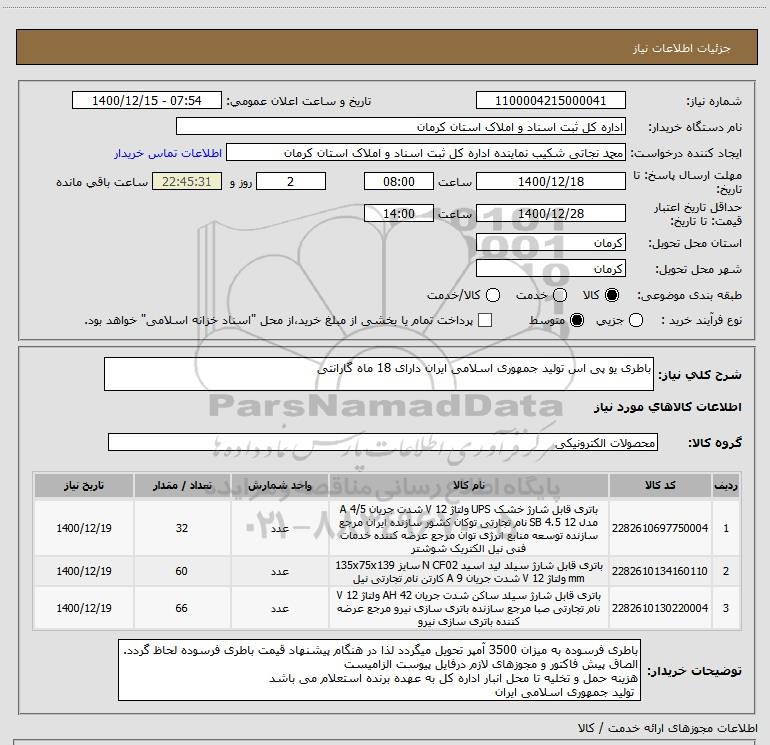The image size is (770, 745).
Task: Click the response deadline date 1400/12/18
Action: (x=550, y=182)
